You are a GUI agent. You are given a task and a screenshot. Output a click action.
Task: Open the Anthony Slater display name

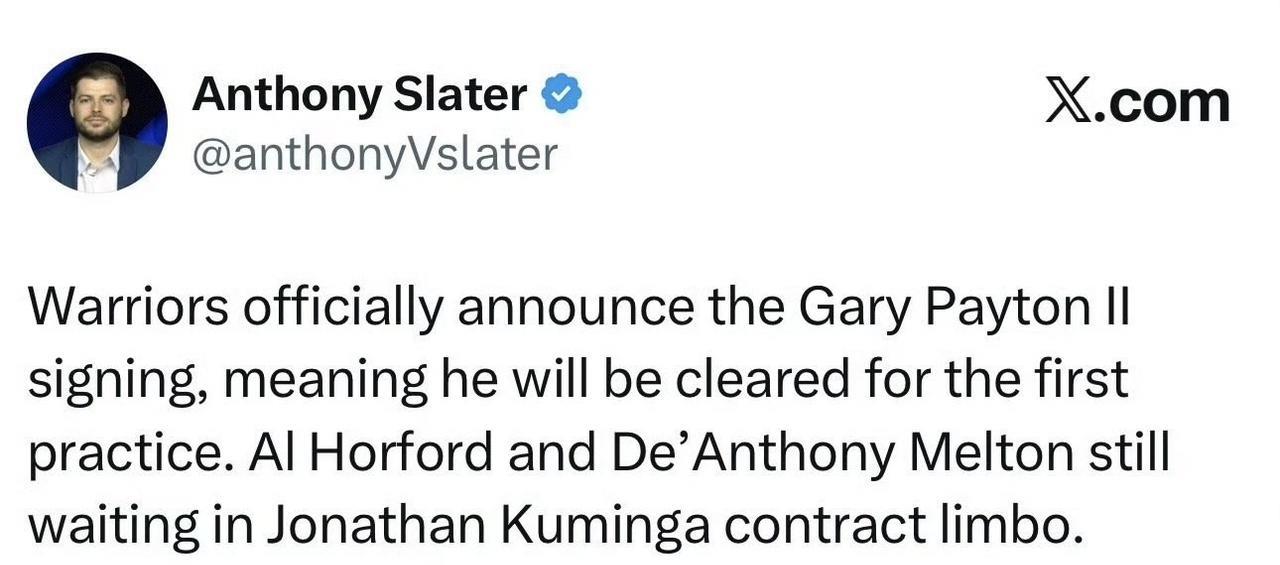[x=359, y=95]
